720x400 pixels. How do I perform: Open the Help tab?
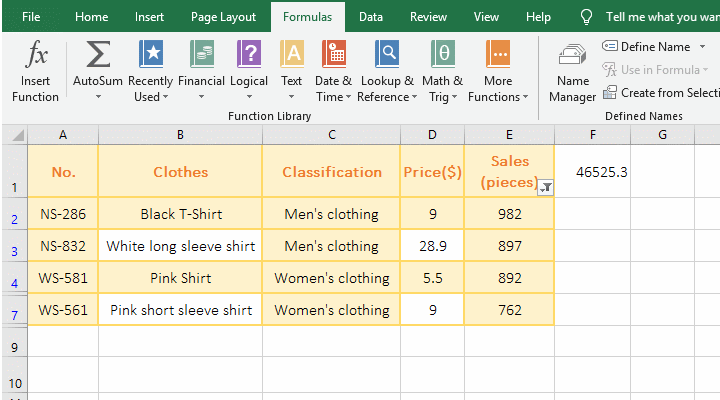[538, 17]
